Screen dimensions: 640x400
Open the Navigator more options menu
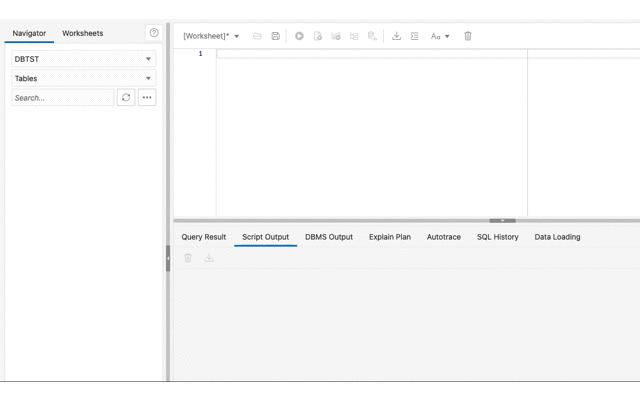pos(147,98)
